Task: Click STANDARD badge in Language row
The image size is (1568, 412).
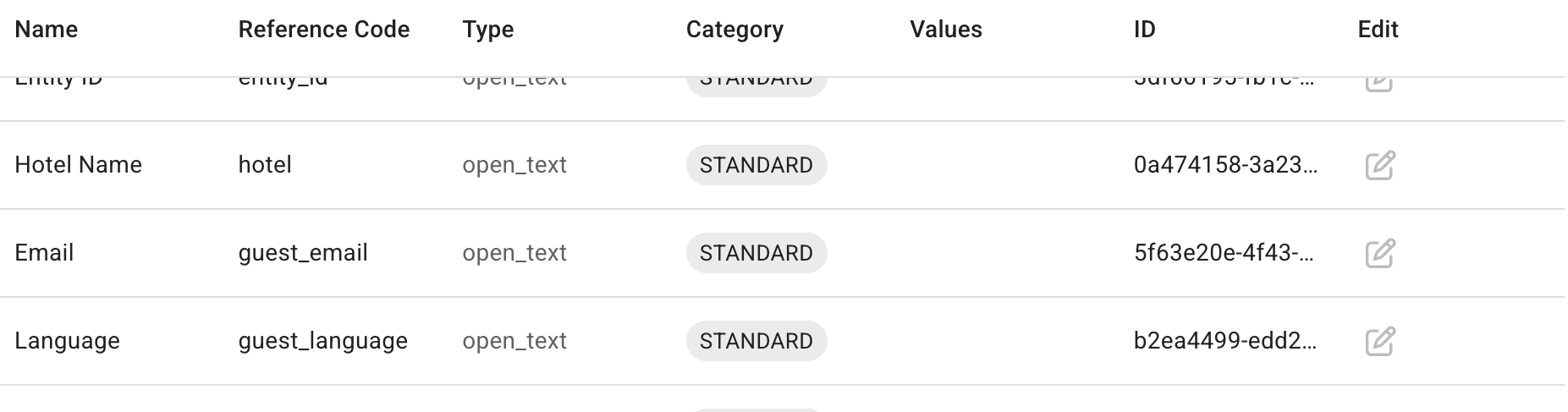Action: (756, 341)
